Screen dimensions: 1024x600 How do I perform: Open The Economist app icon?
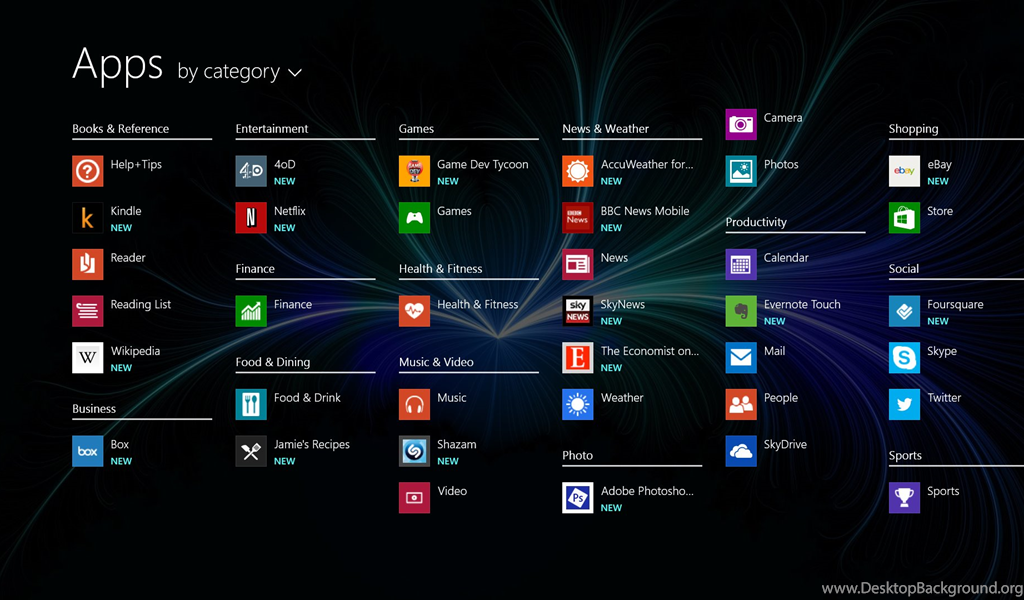point(577,358)
